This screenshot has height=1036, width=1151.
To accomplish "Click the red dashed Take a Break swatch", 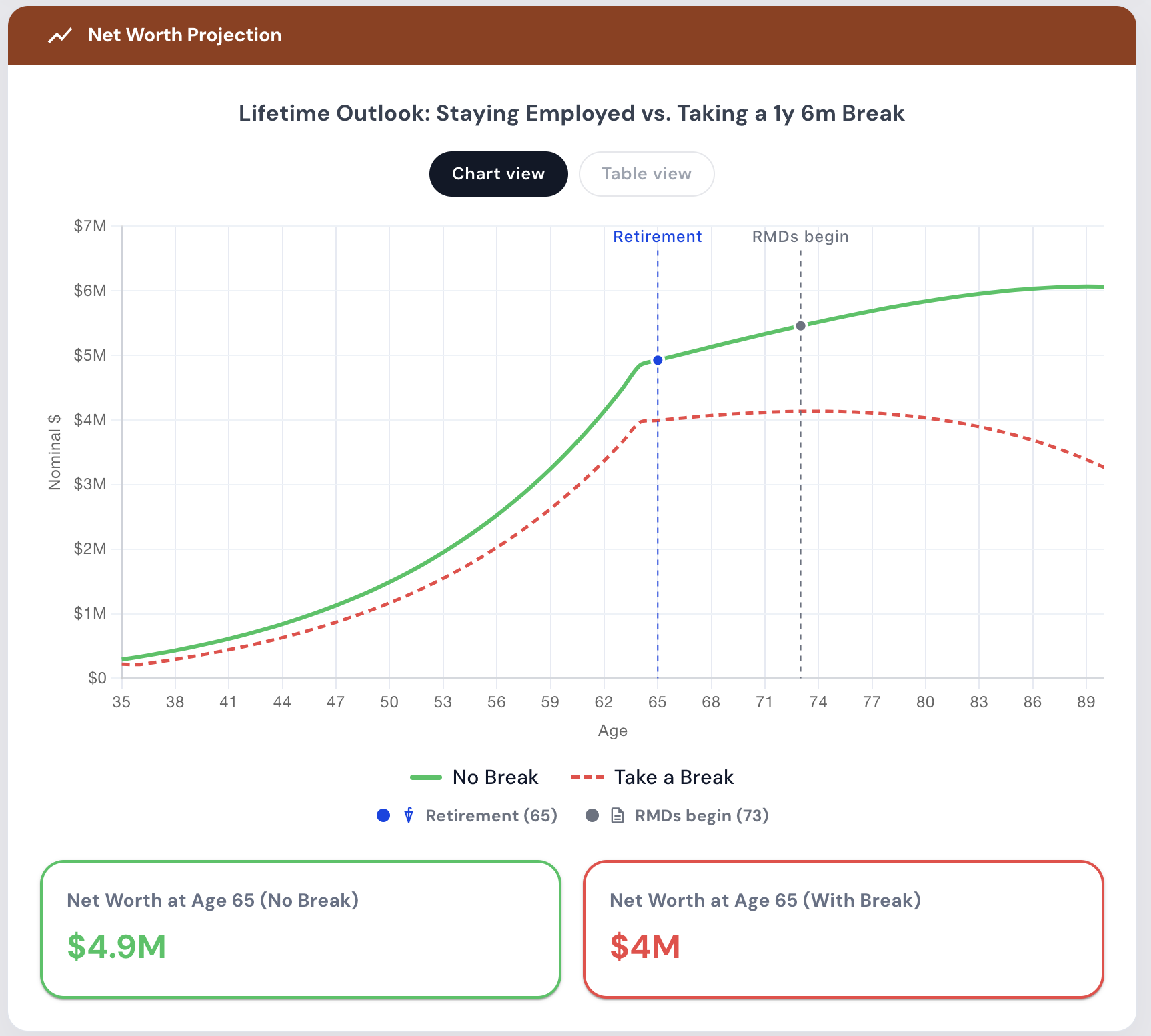I will (x=588, y=777).
